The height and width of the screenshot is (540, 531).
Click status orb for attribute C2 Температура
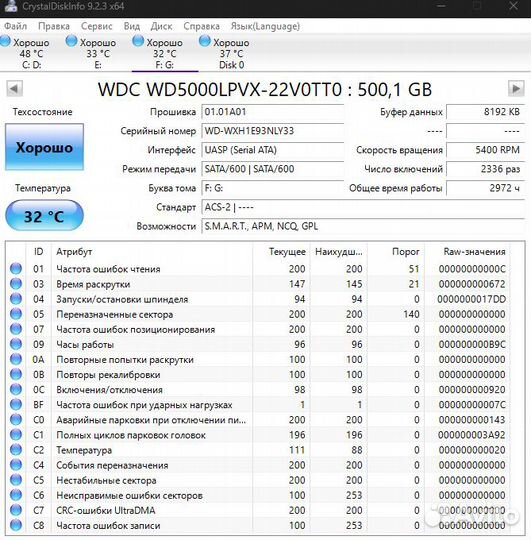(16, 450)
